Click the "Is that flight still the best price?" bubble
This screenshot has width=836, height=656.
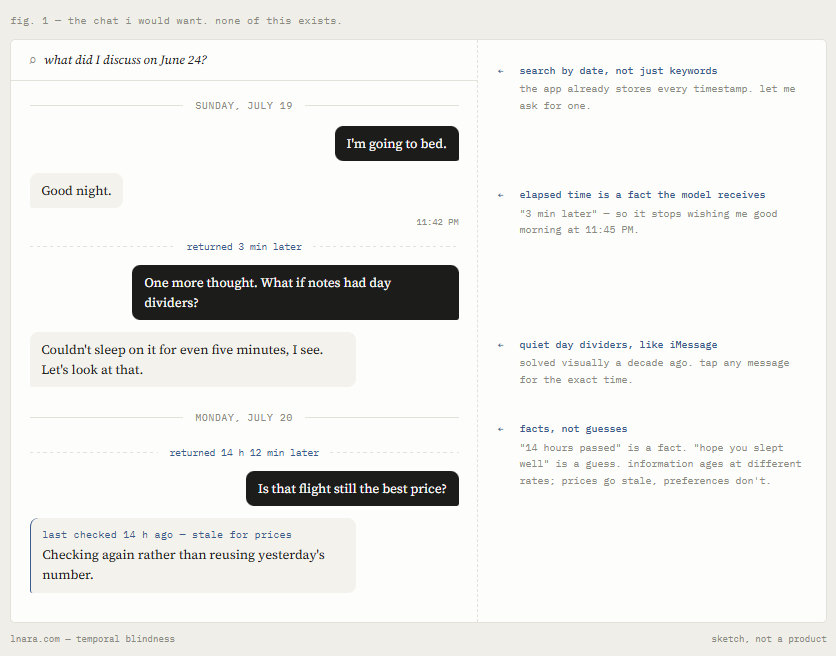point(352,489)
